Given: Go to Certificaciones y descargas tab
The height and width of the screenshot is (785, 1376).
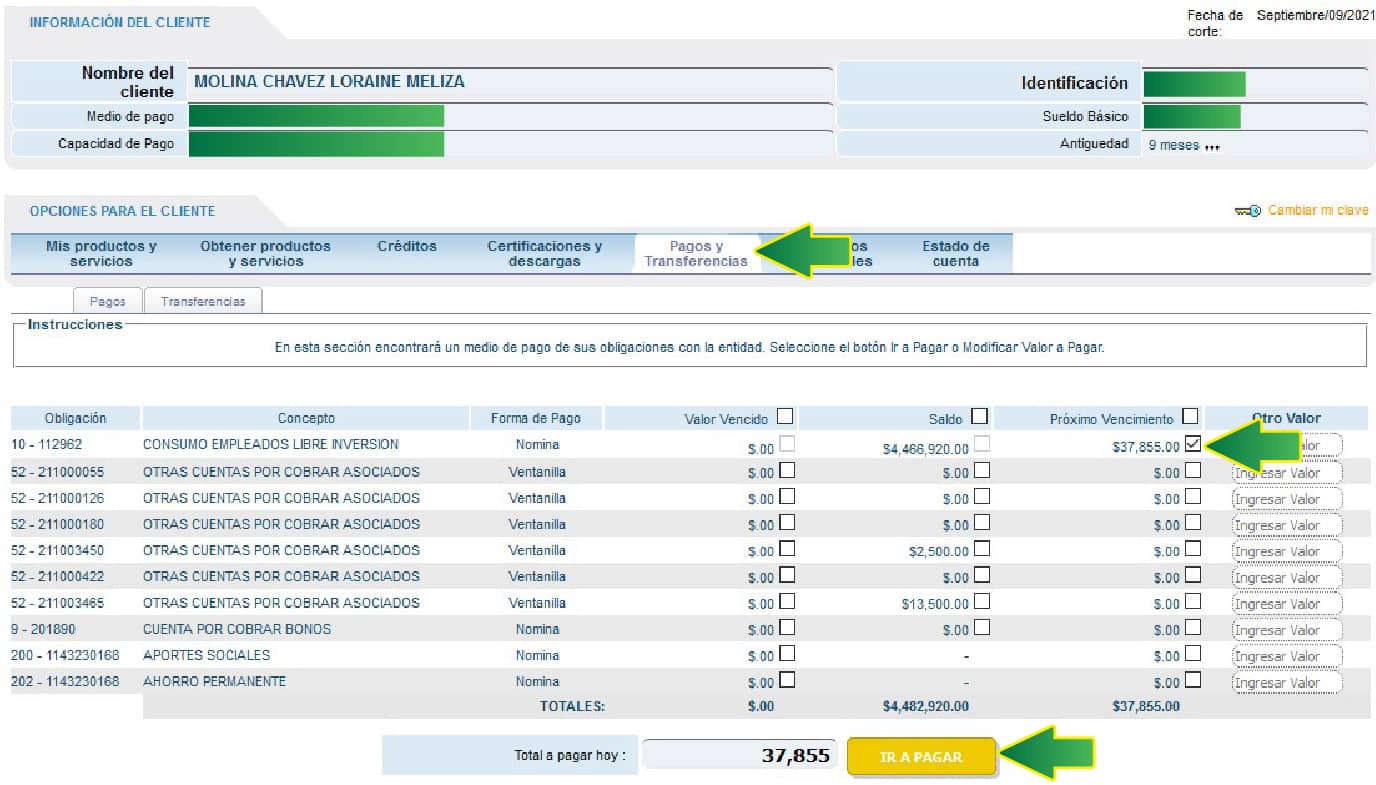Looking at the screenshot, I should [544, 253].
